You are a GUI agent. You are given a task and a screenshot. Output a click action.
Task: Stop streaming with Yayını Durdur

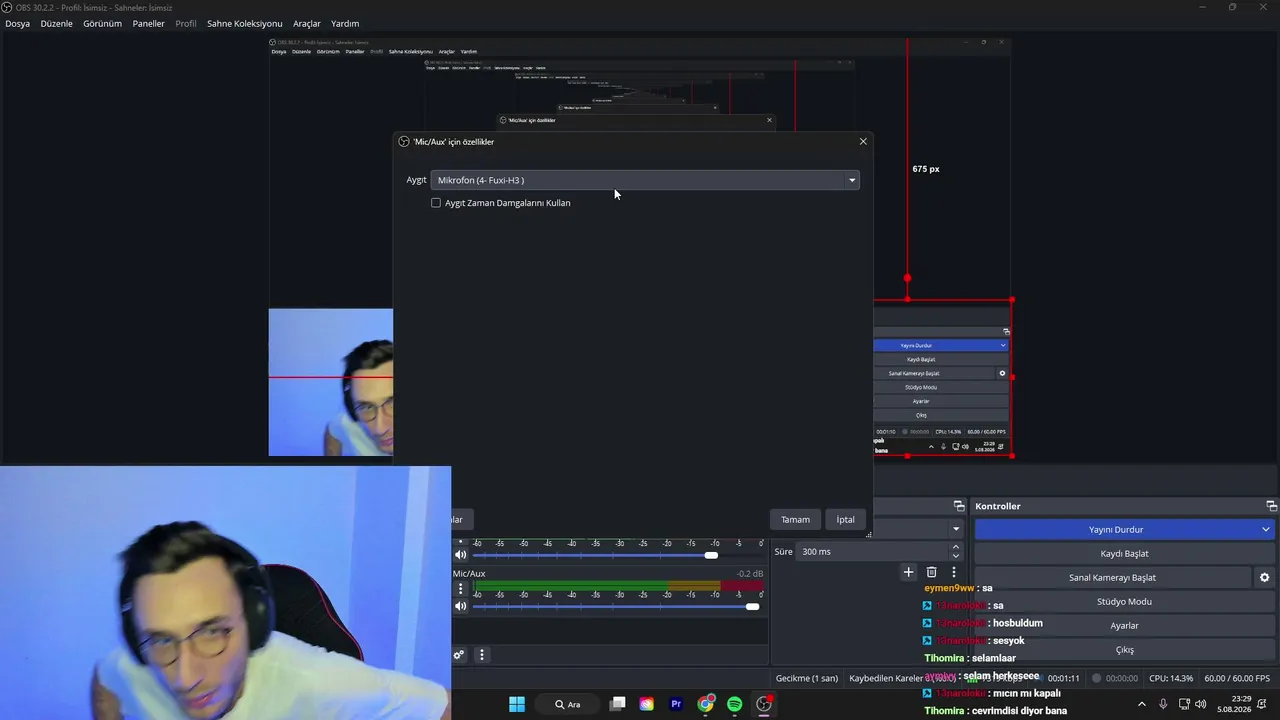point(1116,529)
